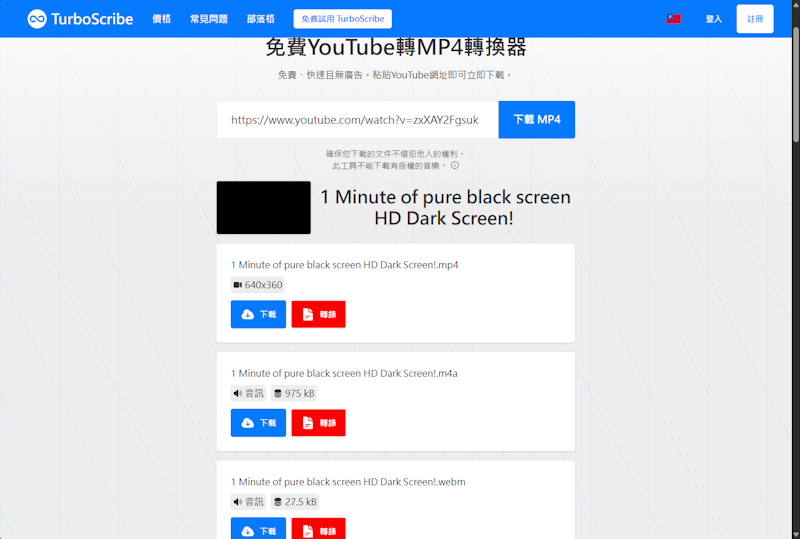
Task: Click the black video thumbnail
Action: pos(264,208)
